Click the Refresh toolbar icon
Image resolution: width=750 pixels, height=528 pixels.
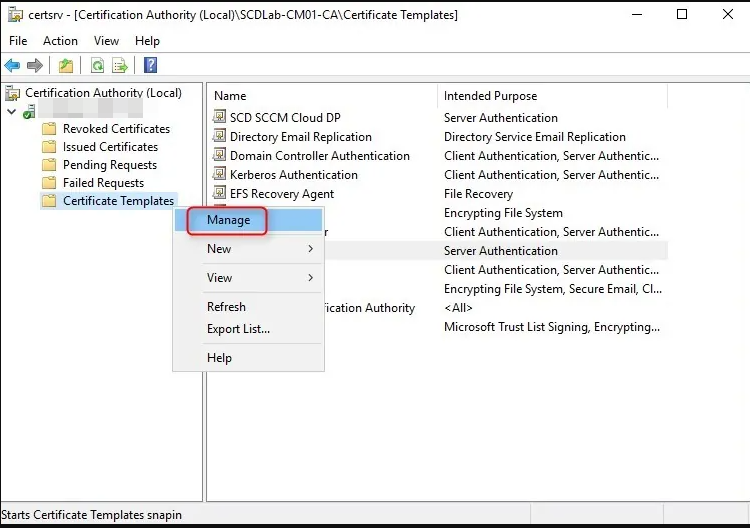pos(97,66)
